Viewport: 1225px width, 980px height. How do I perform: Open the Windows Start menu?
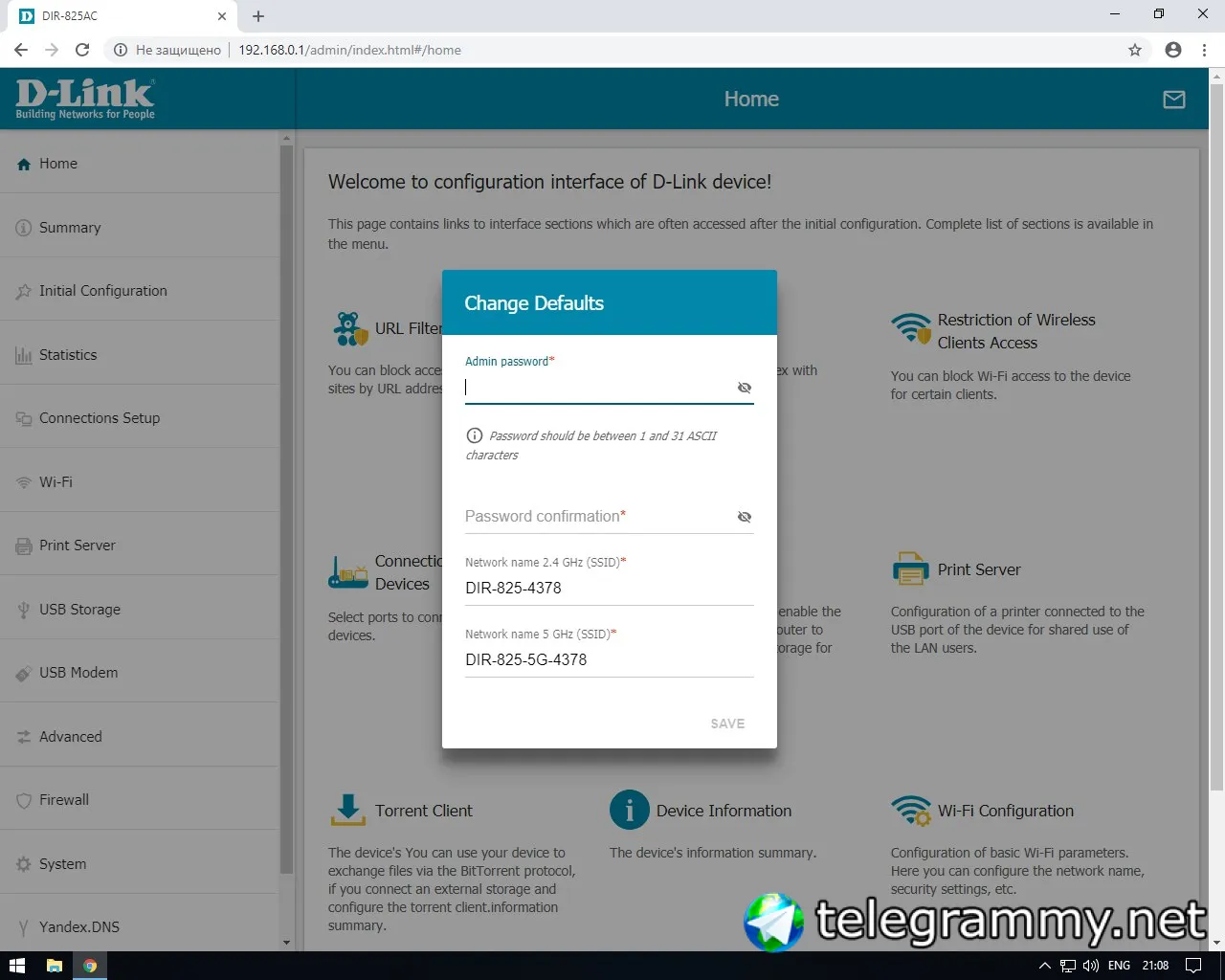point(17,966)
